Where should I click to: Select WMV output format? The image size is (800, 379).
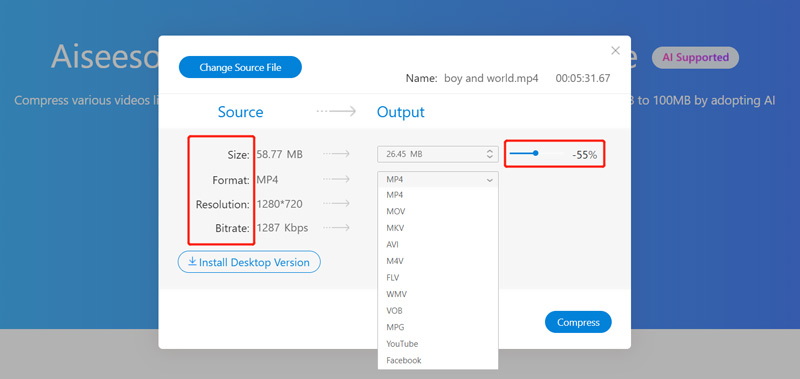[438, 294]
